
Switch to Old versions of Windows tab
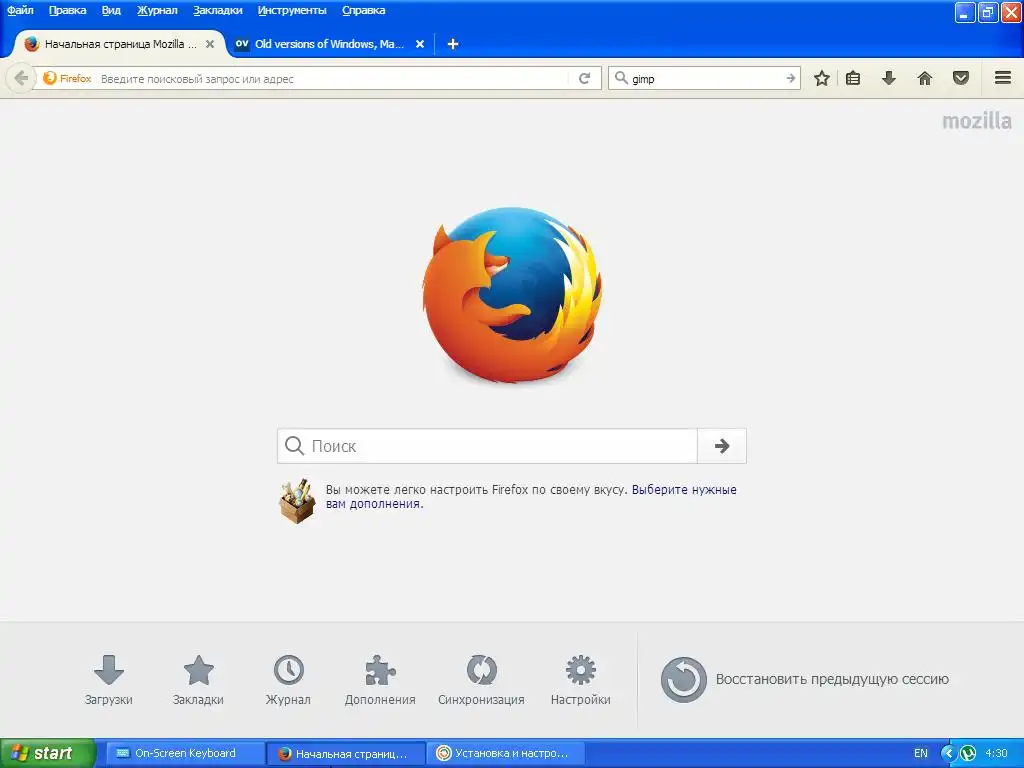(x=329, y=44)
